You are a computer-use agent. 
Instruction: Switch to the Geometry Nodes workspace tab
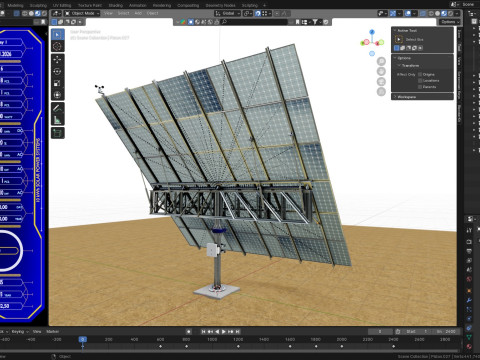pyautogui.click(x=220, y=5)
